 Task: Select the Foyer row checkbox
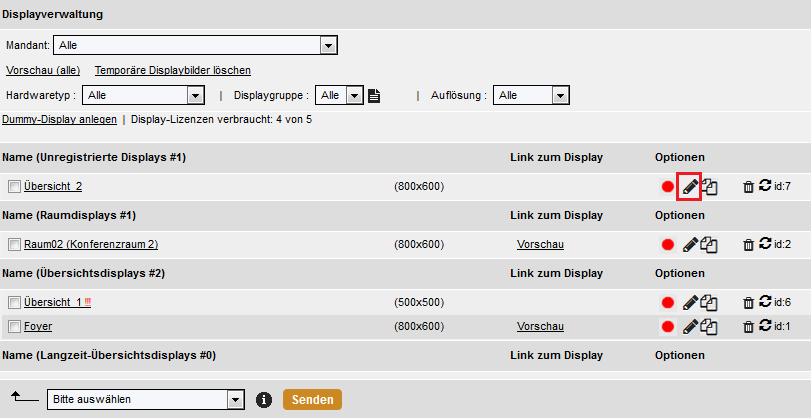tap(14, 326)
